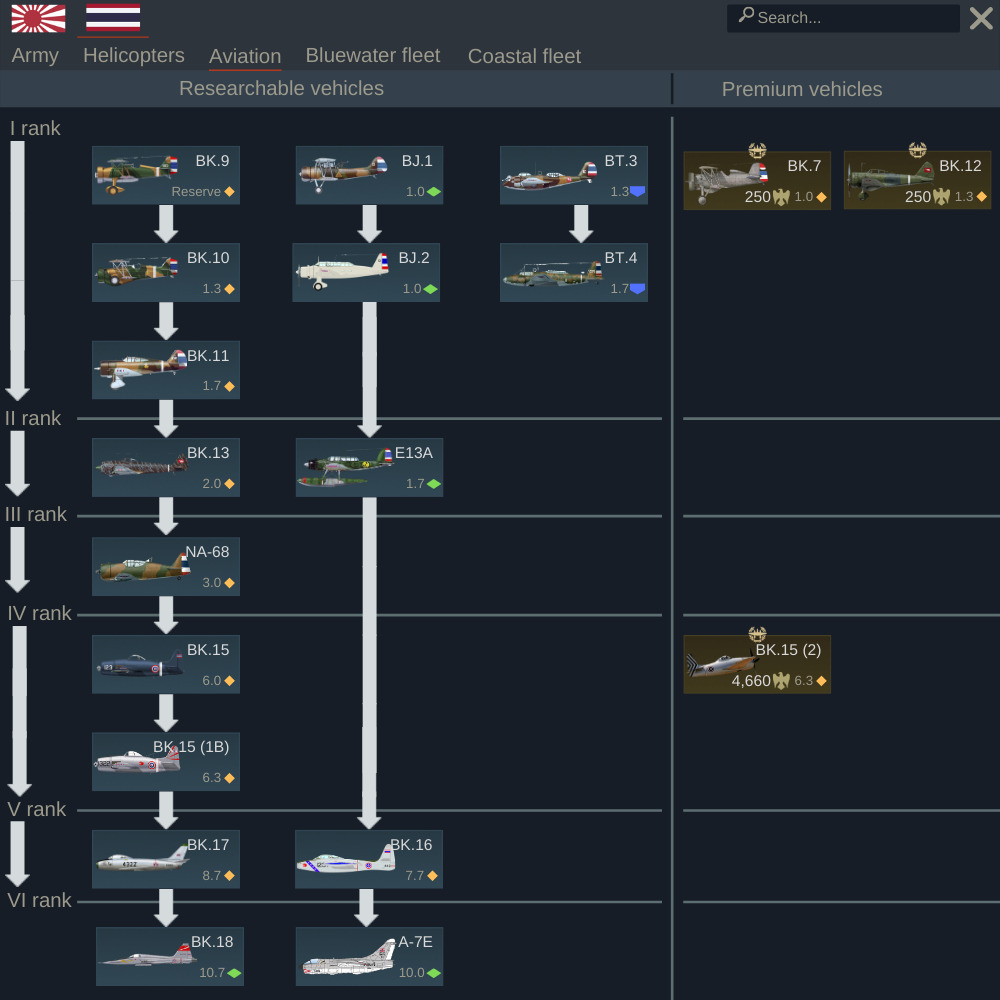Click the search magnifier icon

[746, 15]
